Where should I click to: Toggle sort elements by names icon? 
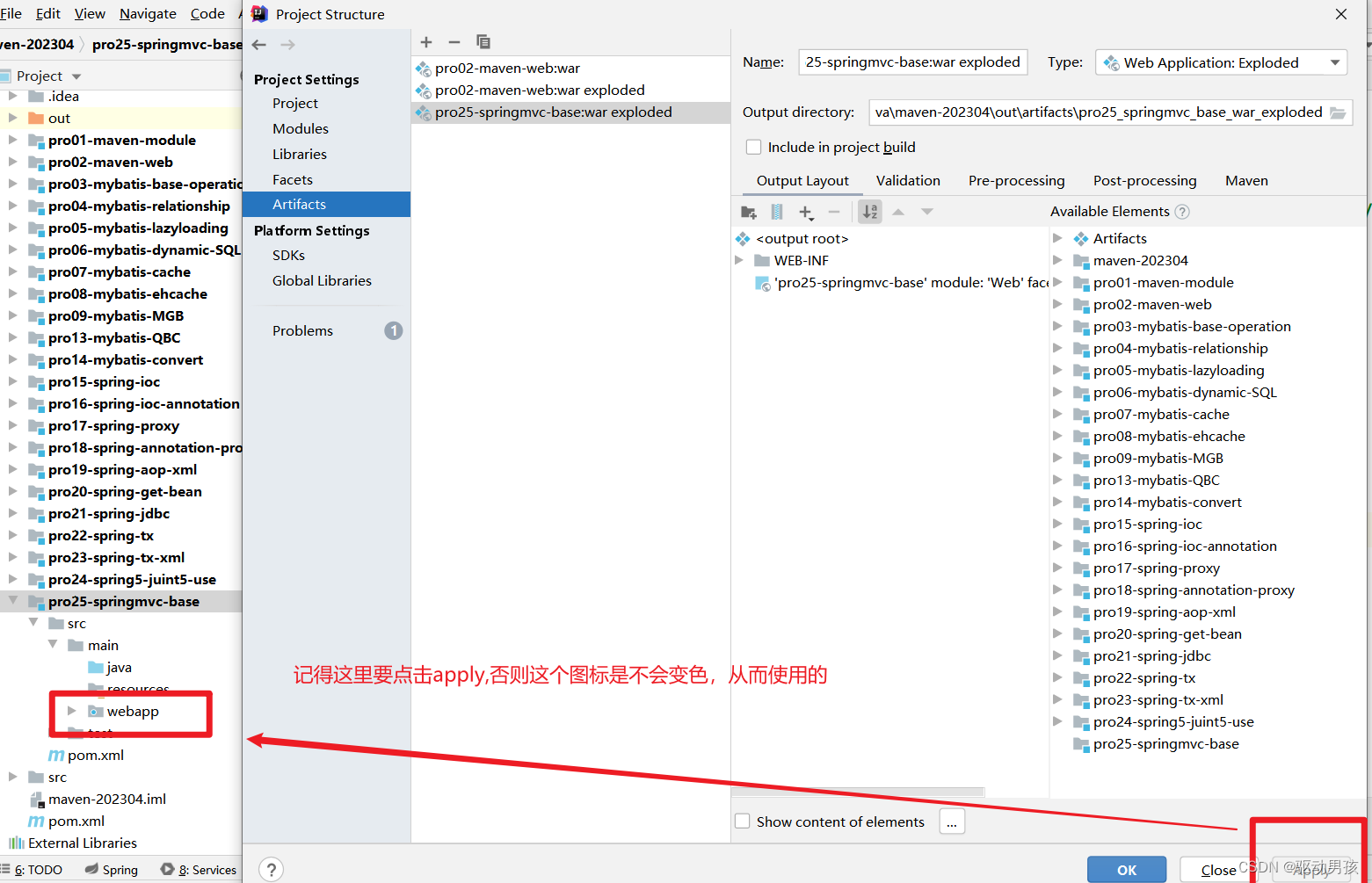point(870,212)
